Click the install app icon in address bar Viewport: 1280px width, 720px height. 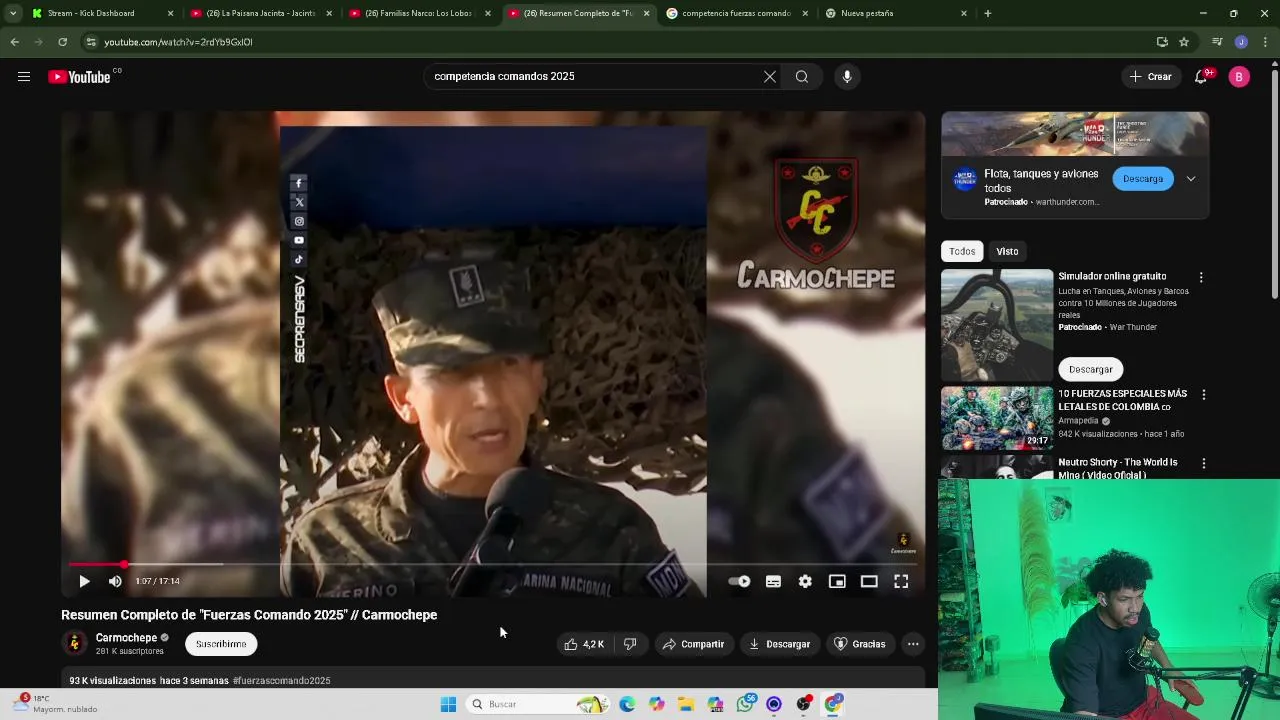click(1162, 42)
